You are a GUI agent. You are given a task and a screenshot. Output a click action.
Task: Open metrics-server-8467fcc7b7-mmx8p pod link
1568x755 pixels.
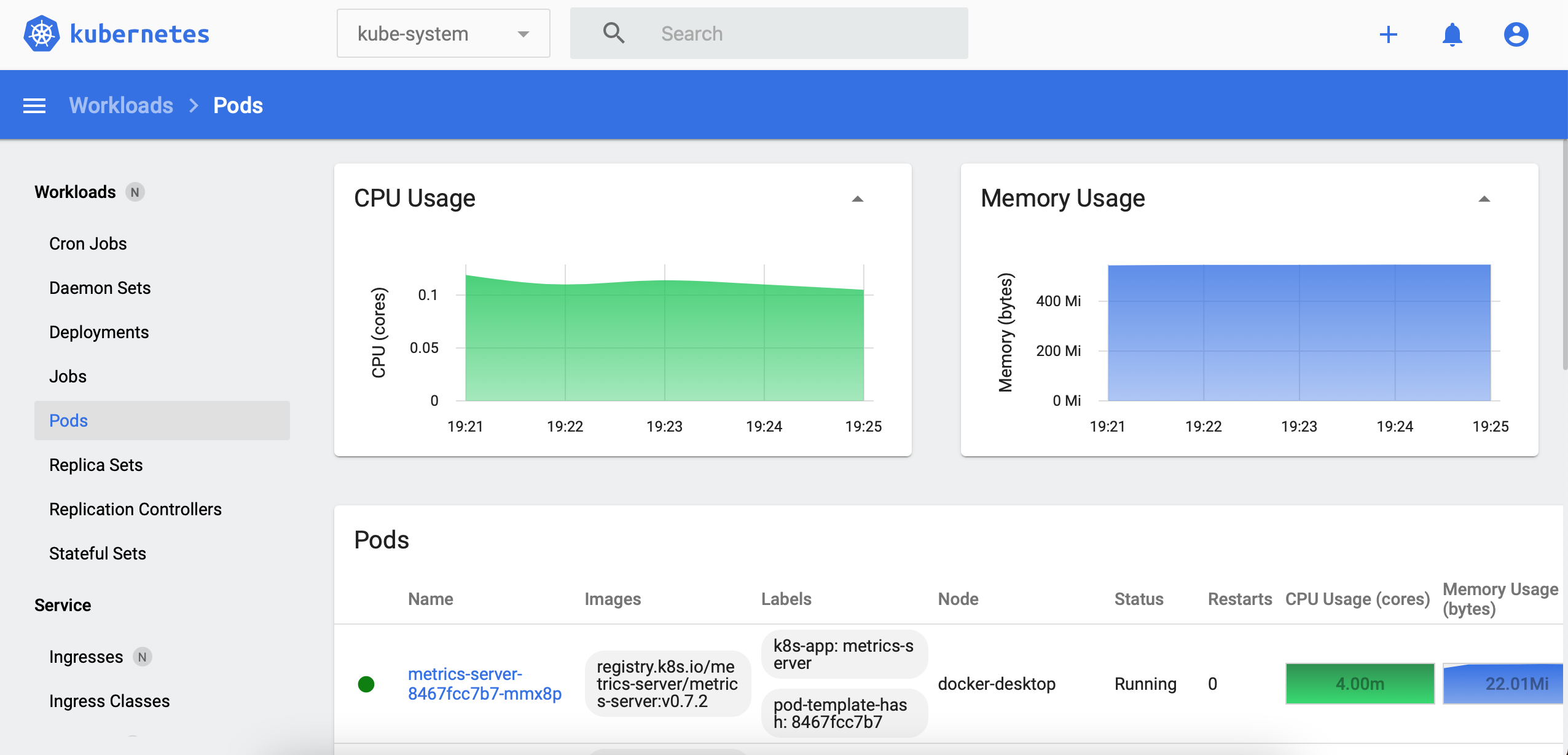tap(485, 684)
